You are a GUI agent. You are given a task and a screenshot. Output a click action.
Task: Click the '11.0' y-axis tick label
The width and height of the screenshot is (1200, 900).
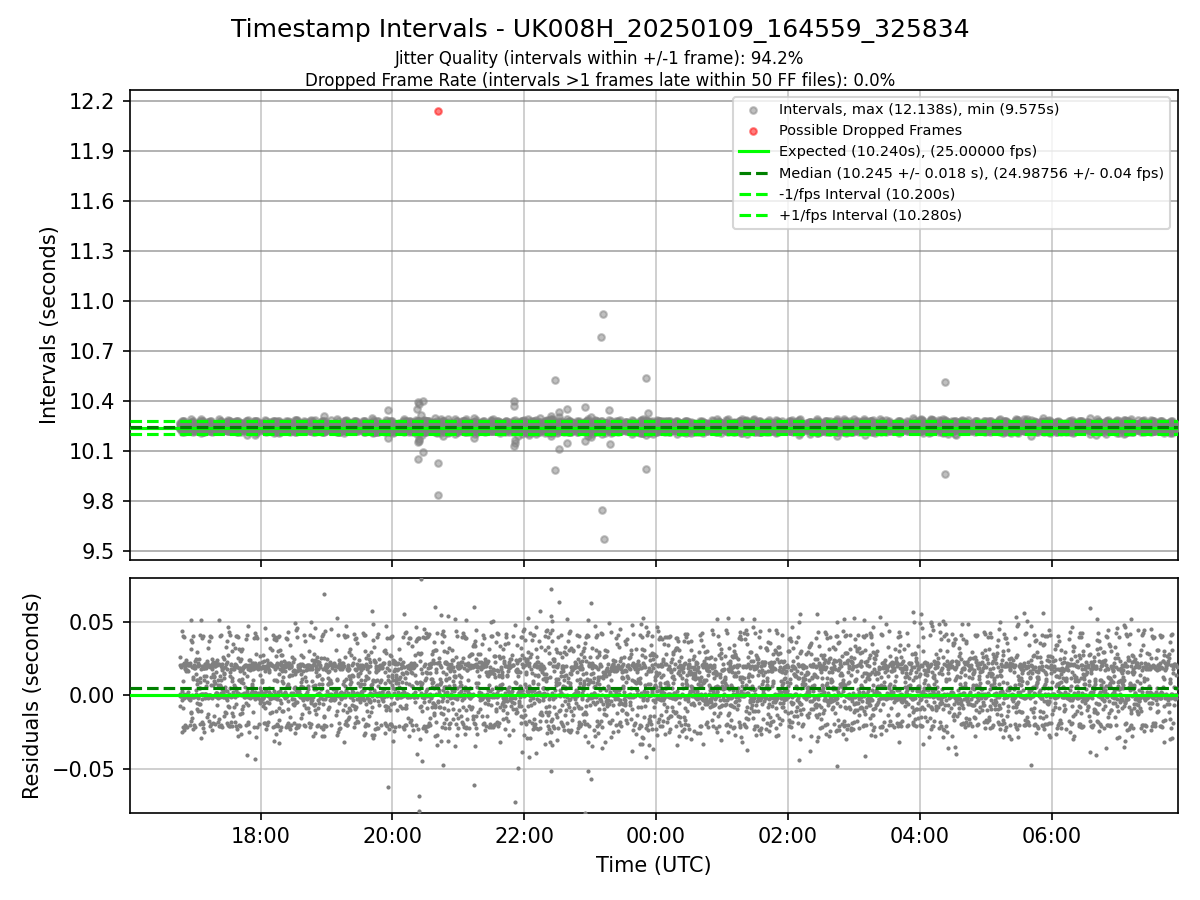tap(94, 302)
